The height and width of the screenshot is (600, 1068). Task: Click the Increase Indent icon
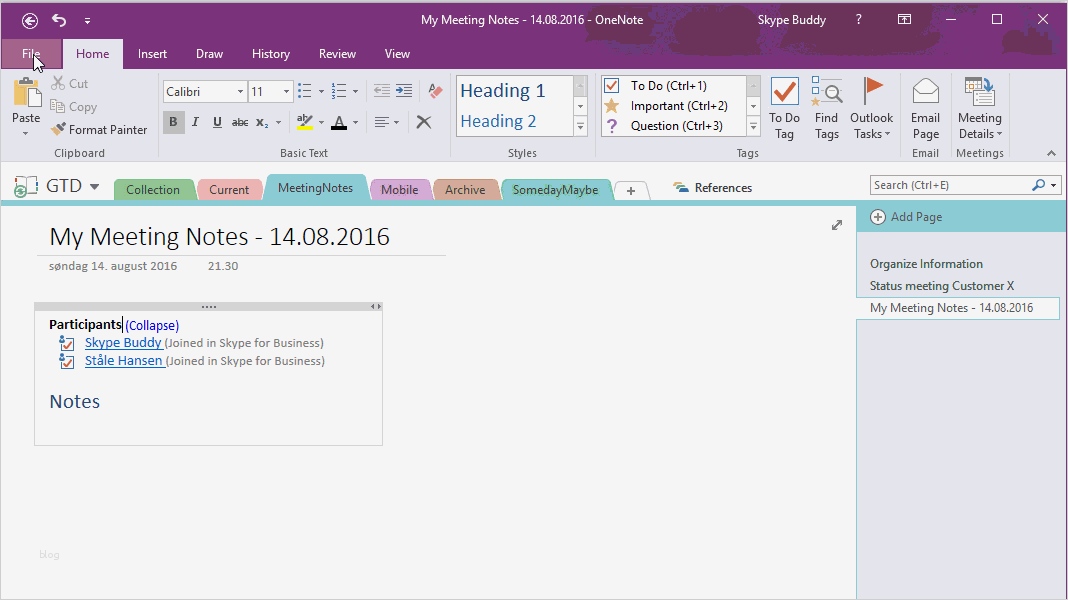point(403,90)
